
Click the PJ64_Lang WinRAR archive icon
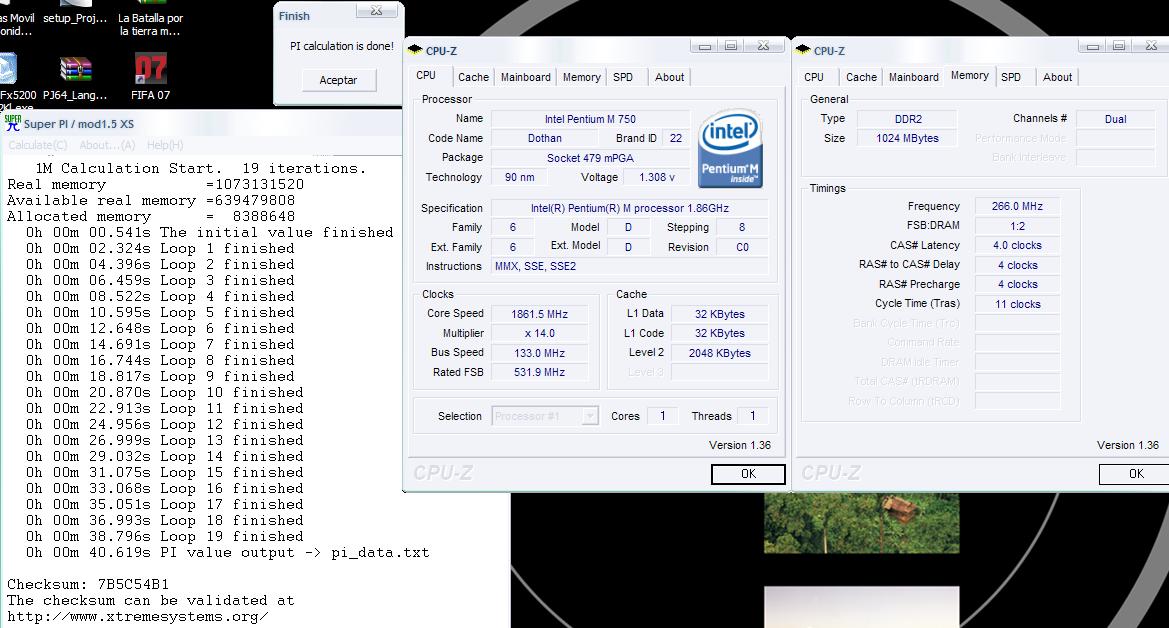tap(76, 72)
